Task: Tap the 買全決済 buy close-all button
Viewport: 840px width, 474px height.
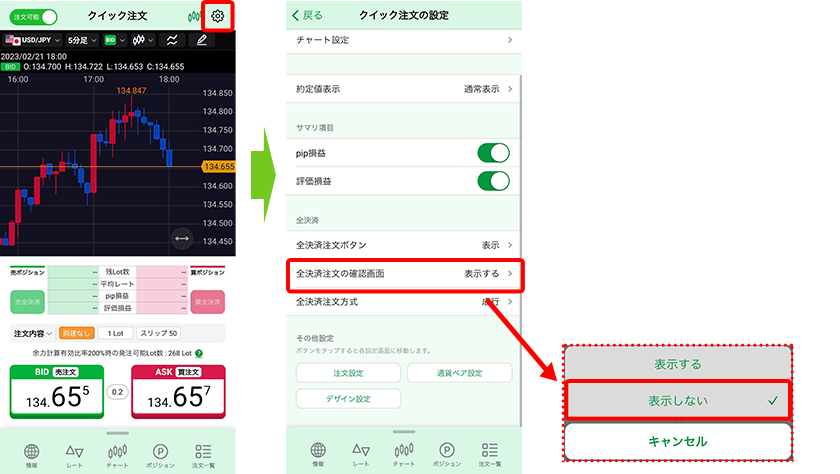Action: coord(207,302)
